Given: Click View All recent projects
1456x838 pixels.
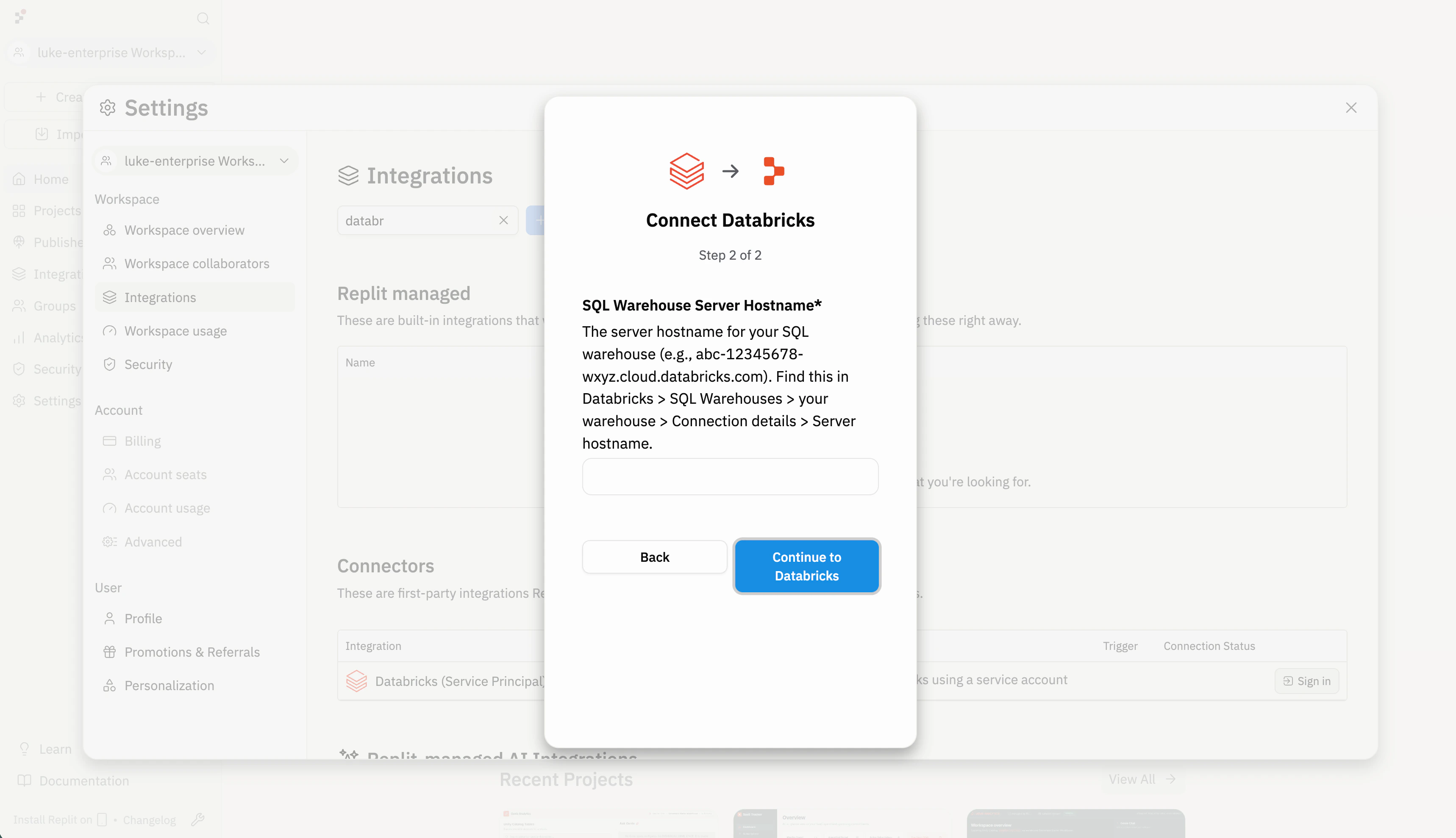Looking at the screenshot, I should coord(1142,779).
